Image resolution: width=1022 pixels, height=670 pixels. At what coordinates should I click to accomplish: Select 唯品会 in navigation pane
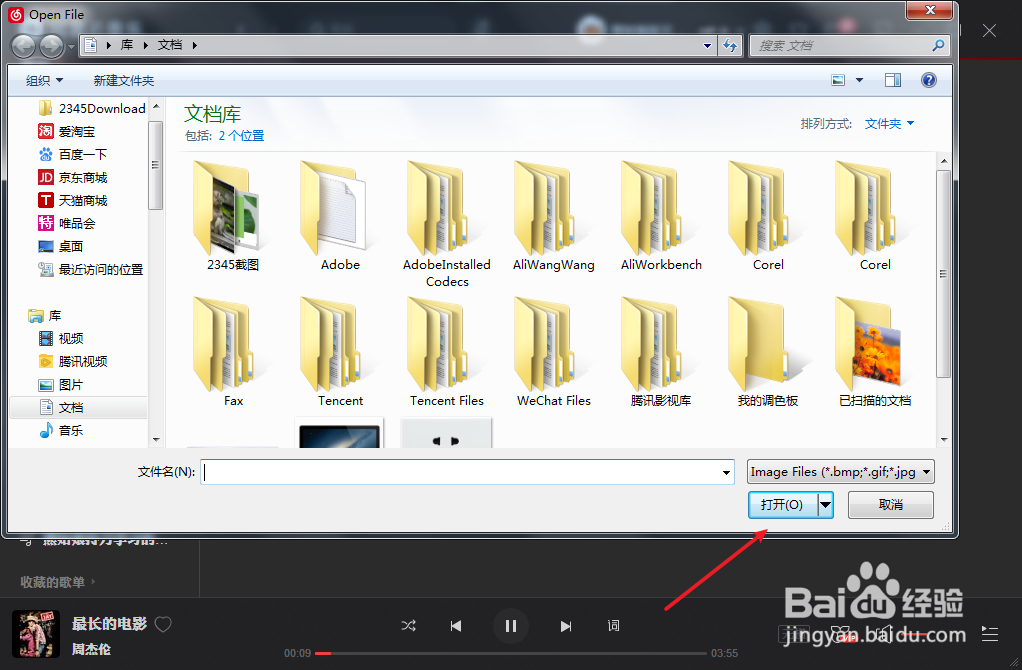point(67,223)
